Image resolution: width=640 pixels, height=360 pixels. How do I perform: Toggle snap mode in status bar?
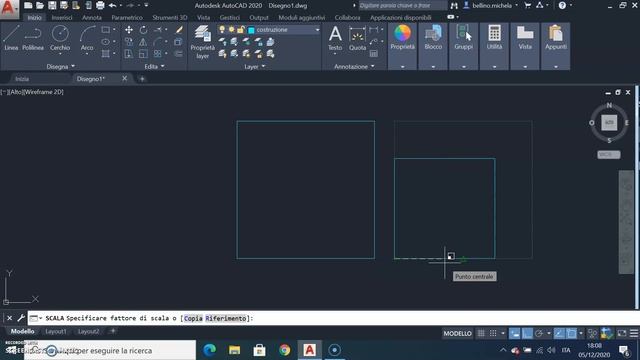493,333
